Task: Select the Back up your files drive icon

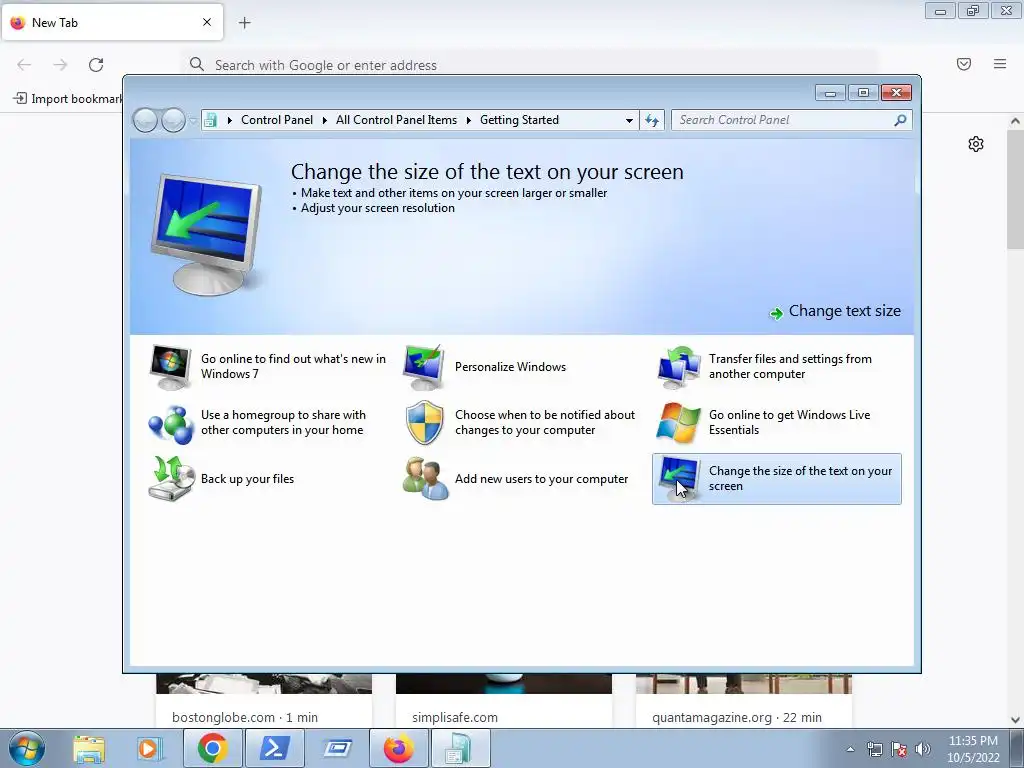Action: pos(170,479)
